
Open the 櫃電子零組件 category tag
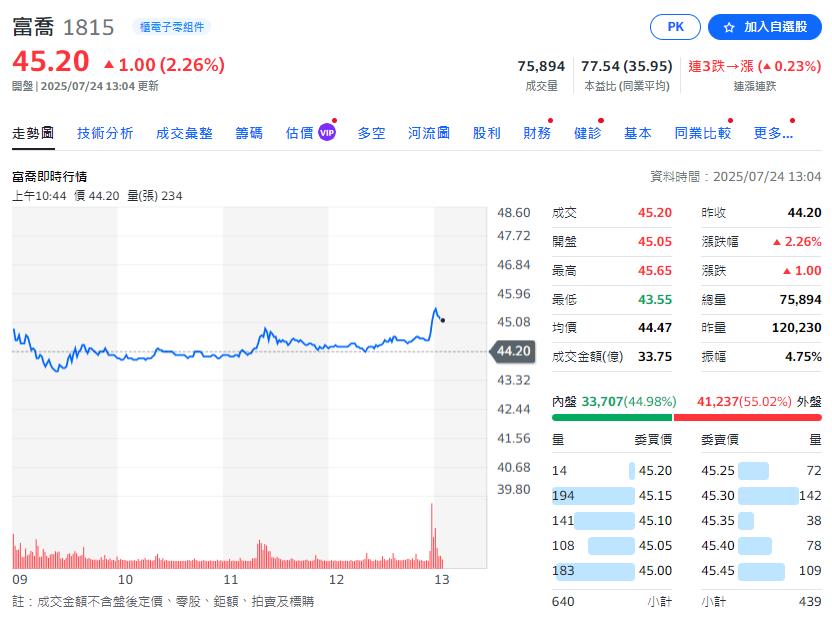(171, 27)
